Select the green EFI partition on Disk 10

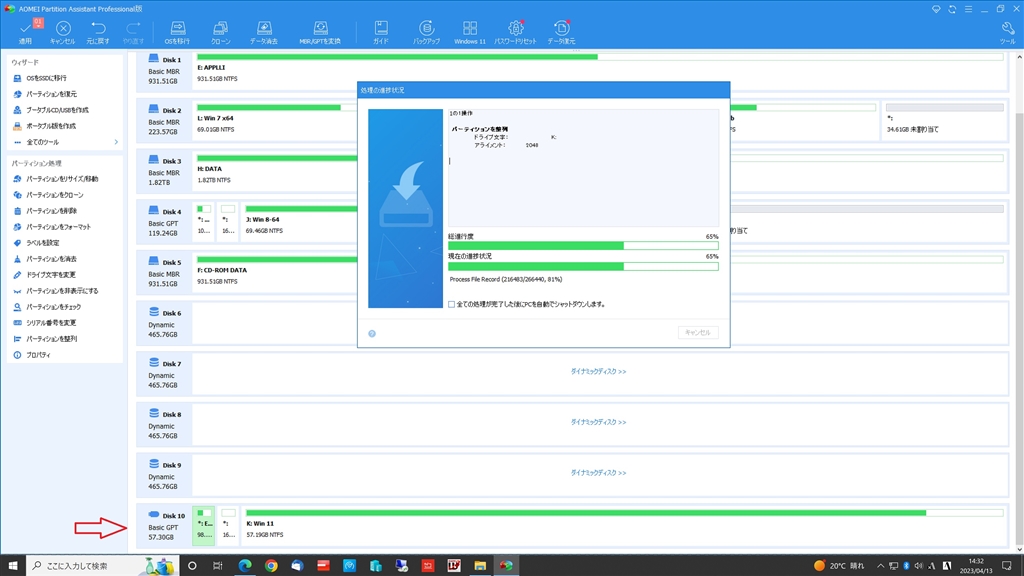[204, 526]
